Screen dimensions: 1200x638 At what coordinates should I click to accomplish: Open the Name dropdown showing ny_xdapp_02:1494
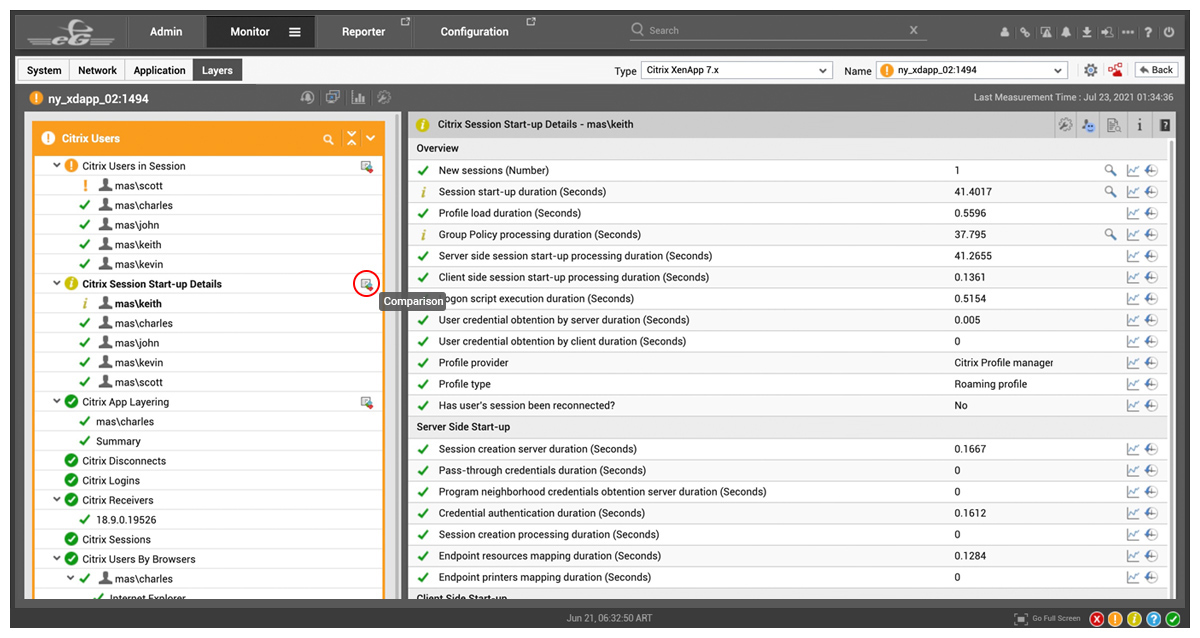point(972,70)
